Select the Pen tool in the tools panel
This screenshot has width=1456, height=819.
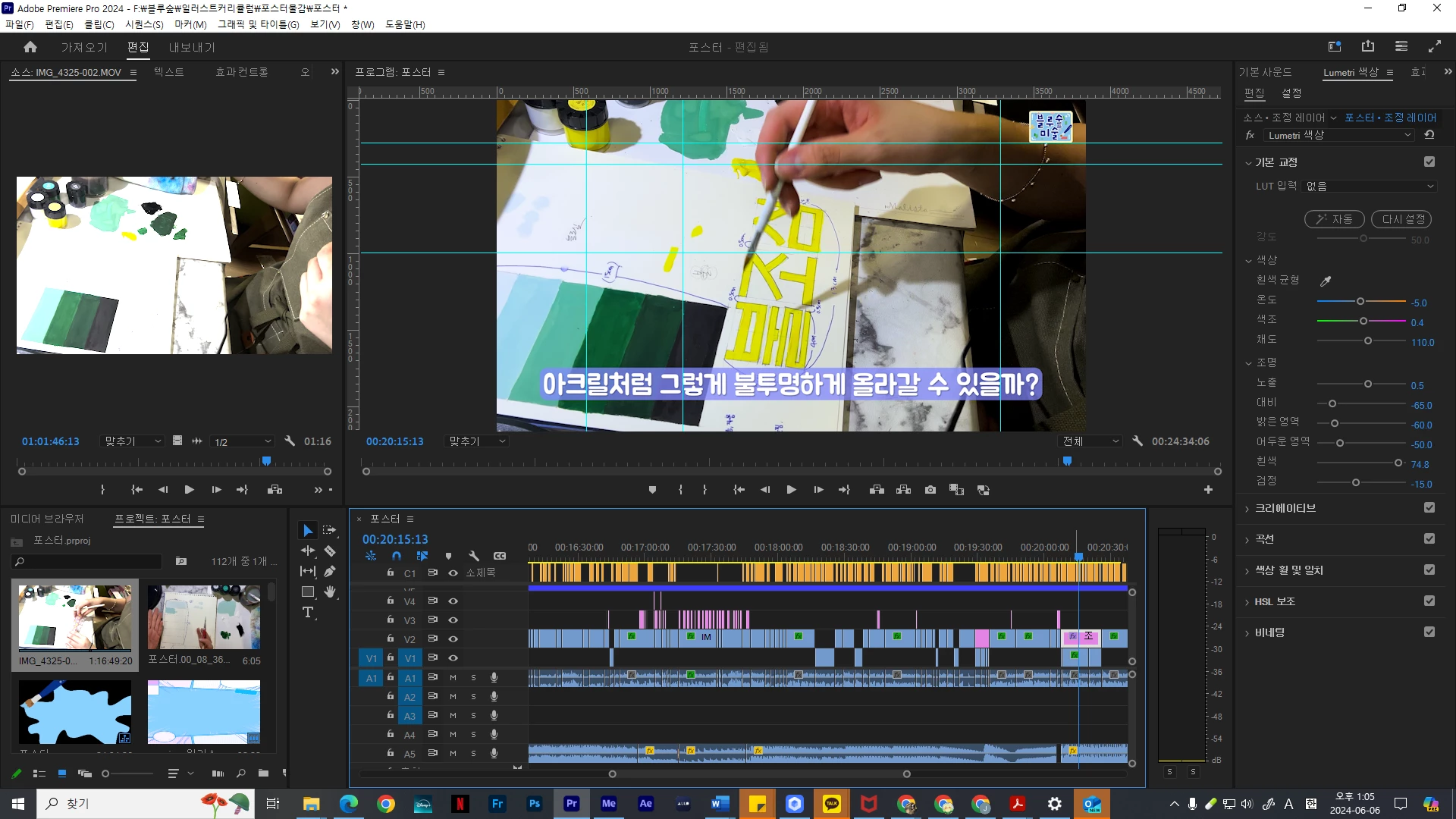pyautogui.click(x=330, y=571)
